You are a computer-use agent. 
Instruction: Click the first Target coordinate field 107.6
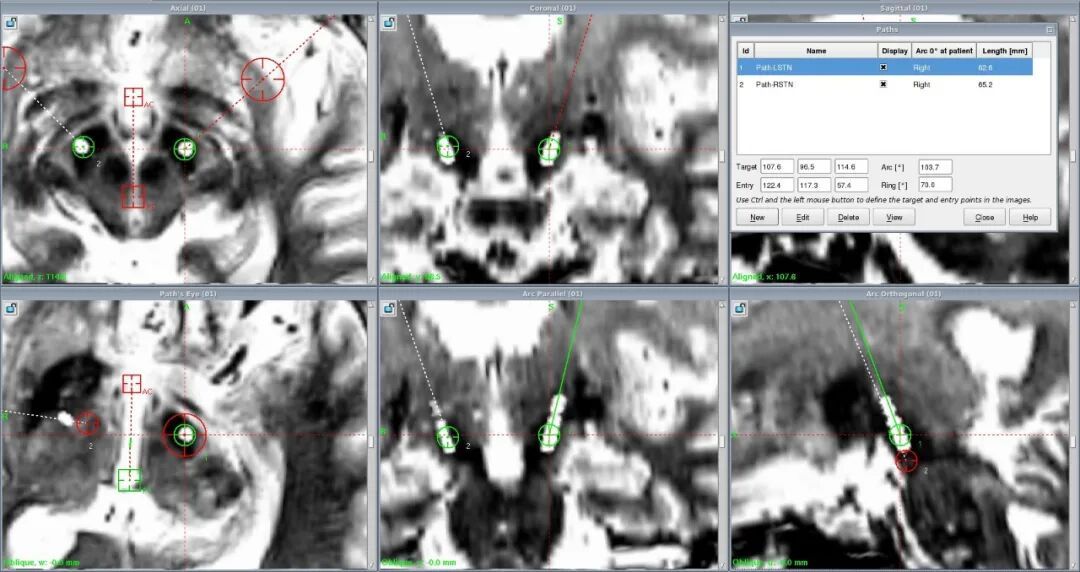click(x=777, y=167)
